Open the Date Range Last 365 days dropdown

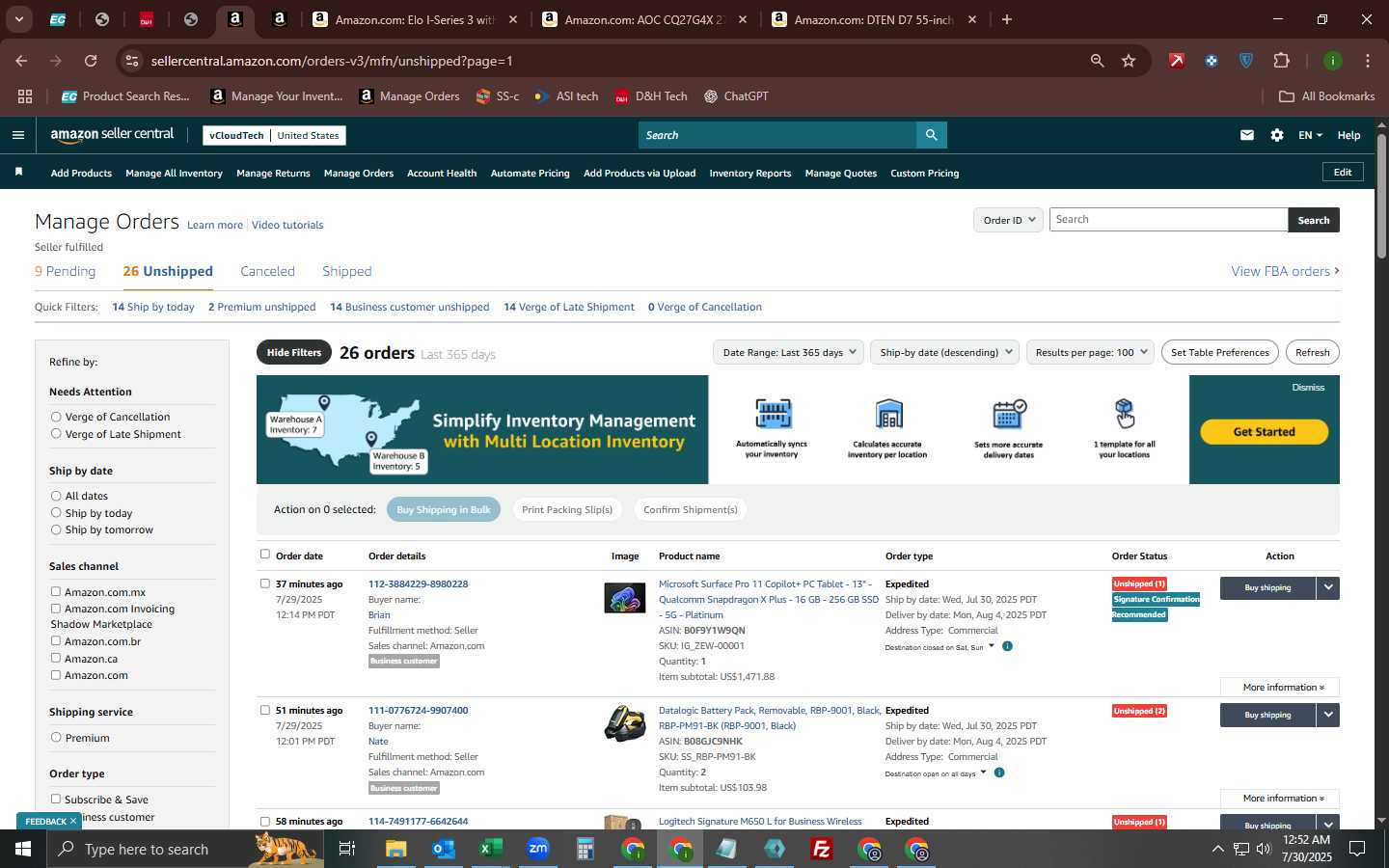click(x=789, y=352)
